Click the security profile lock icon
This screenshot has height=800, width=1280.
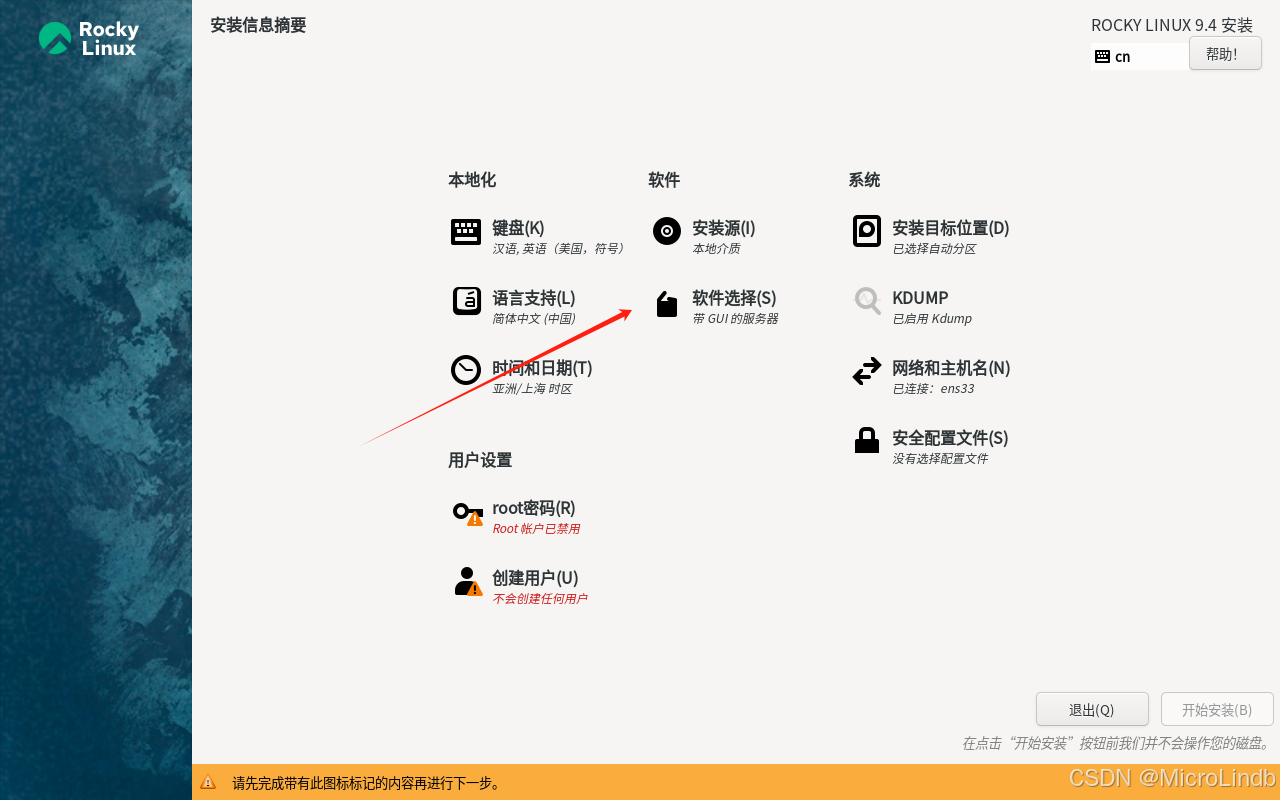click(x=867, y=440)
